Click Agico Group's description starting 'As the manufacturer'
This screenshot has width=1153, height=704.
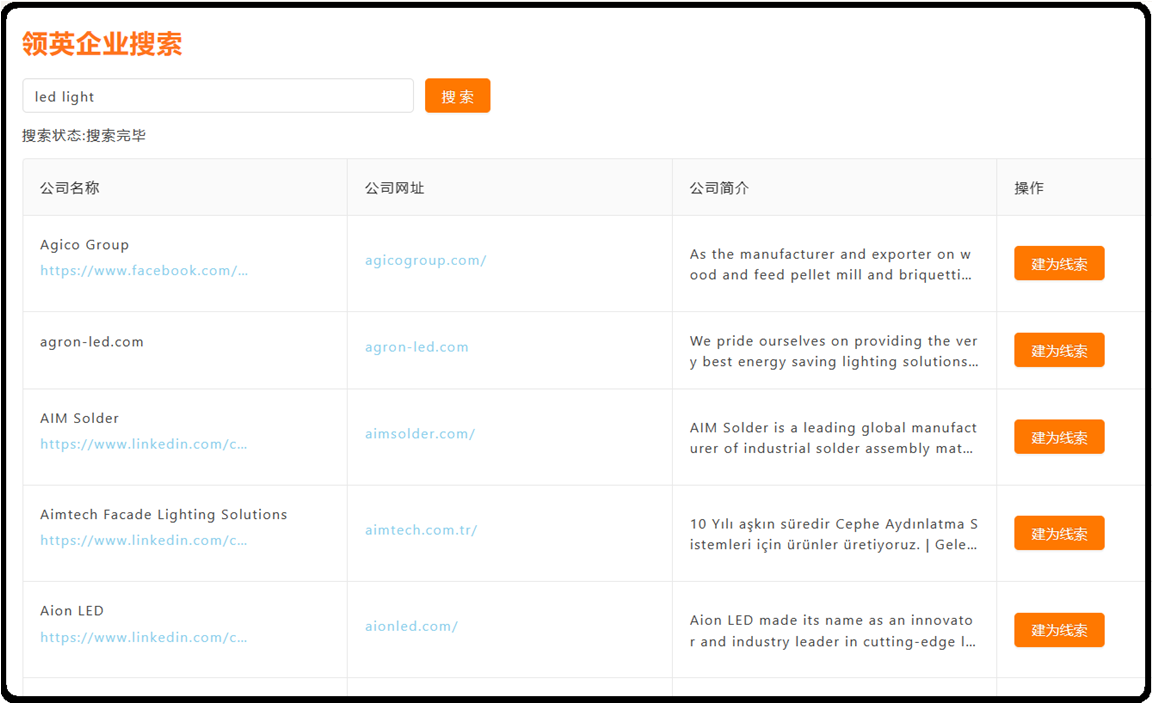point(830,264)
